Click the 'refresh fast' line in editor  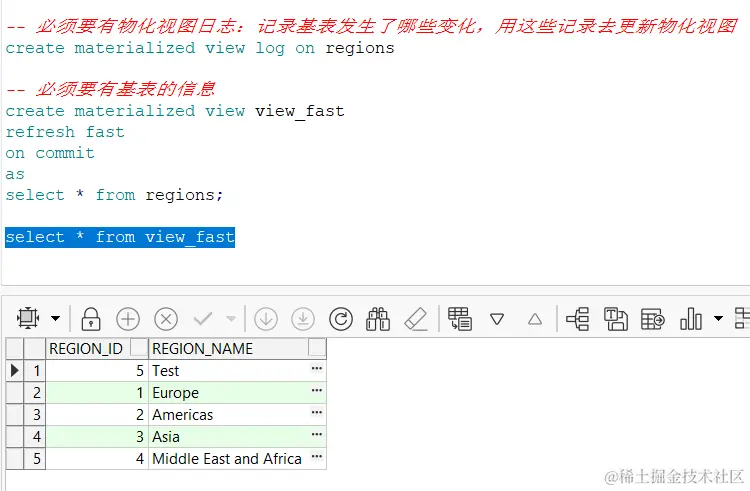[65, 132]
